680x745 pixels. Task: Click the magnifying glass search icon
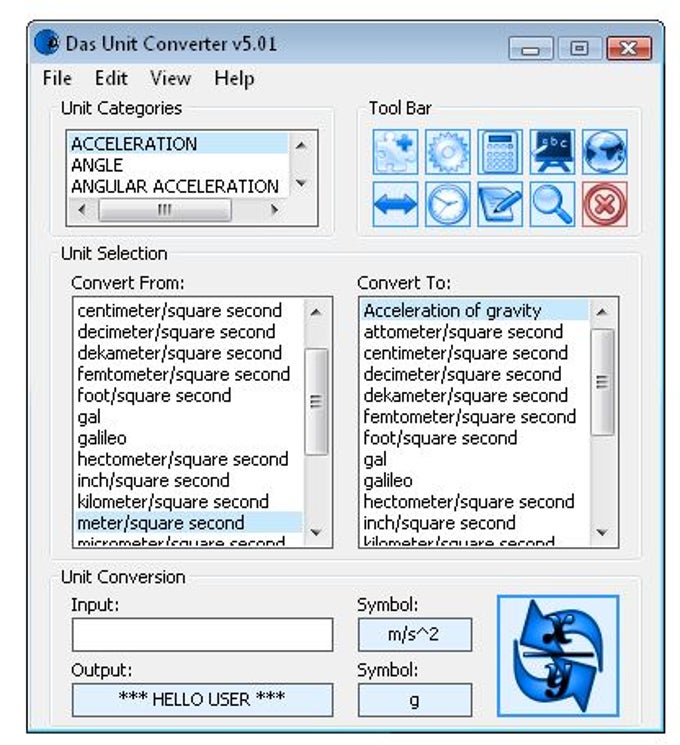(x=552, y=204)
